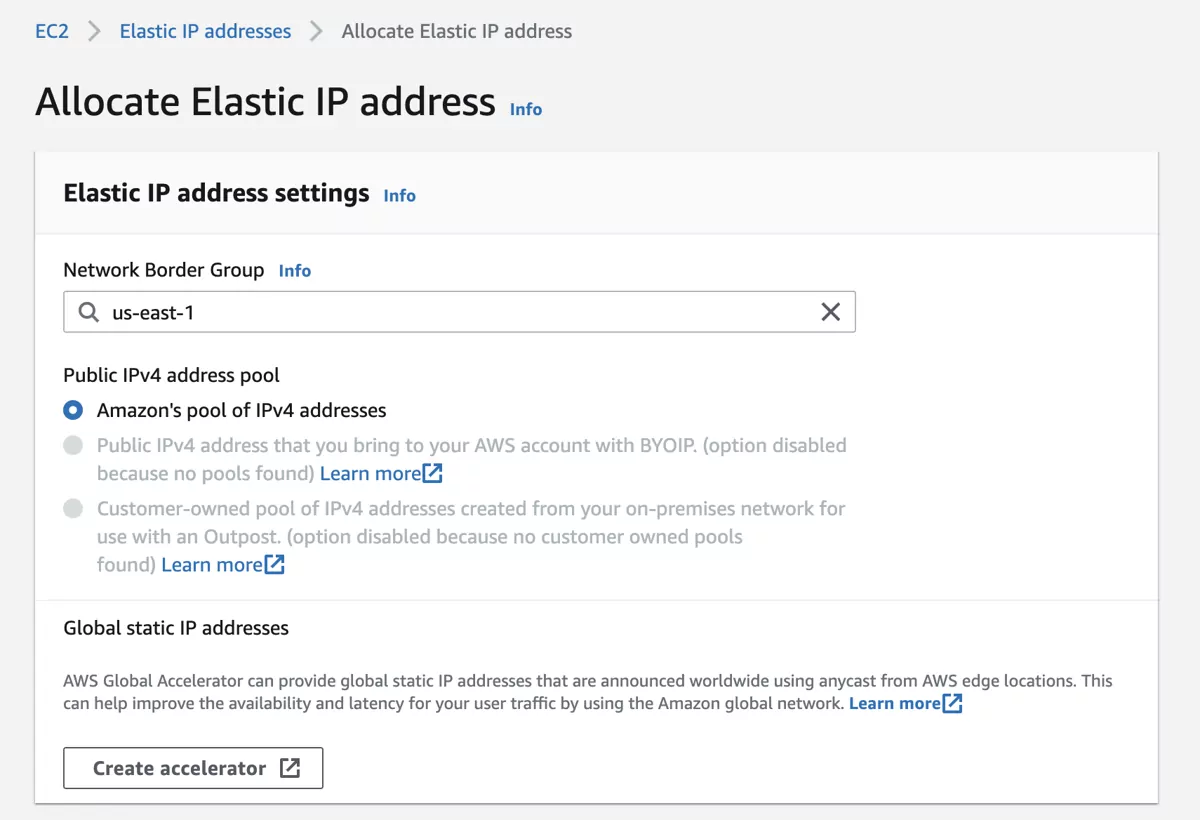
Task: Select the customer-owned pool of IPv4 addresses option
Action: [x=73, y=508]
